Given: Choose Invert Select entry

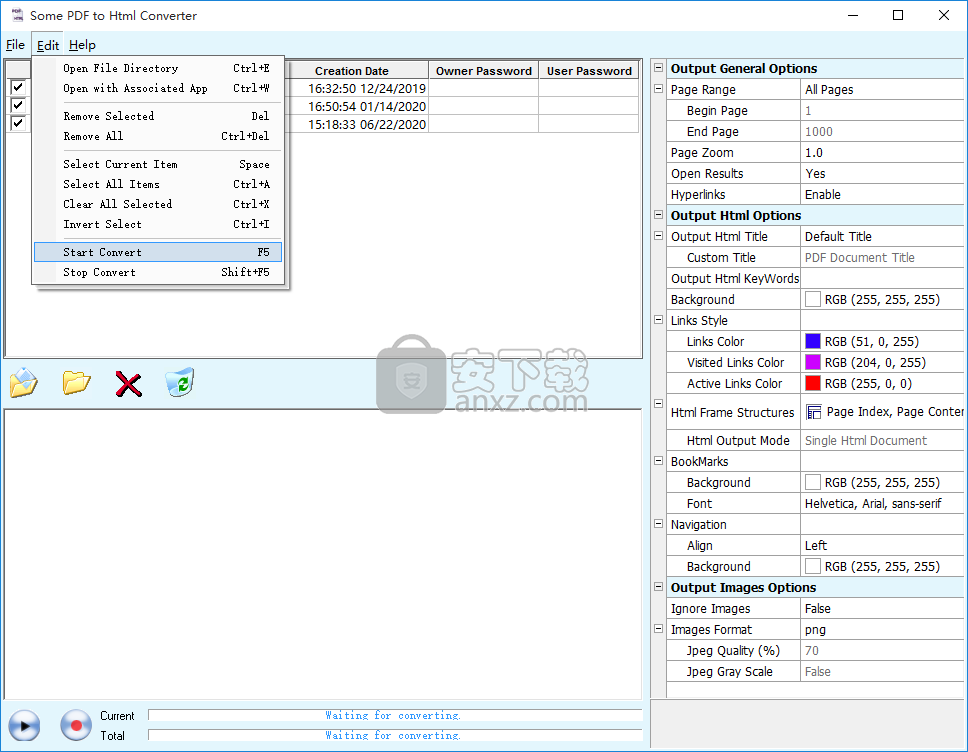Looking at the screenshot, I should pyautogui.click(x=158, y=224).
